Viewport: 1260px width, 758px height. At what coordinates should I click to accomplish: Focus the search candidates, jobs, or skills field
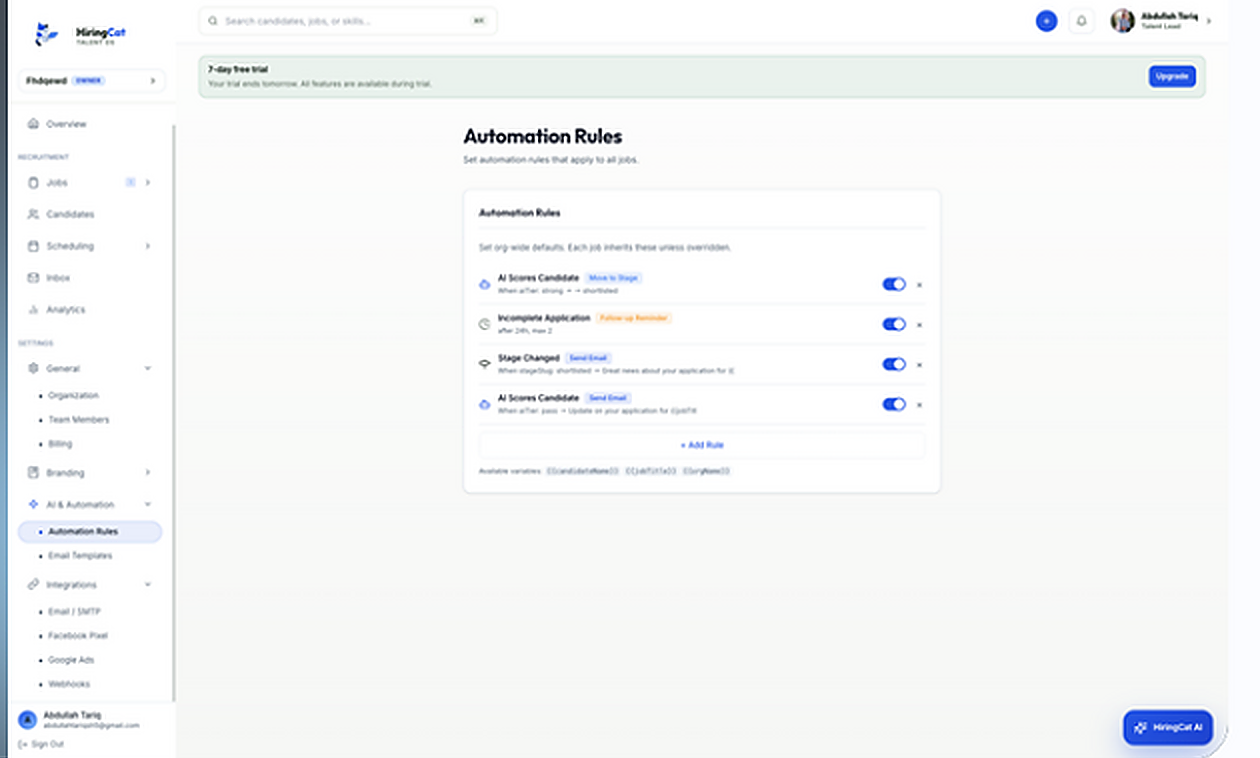348,21
